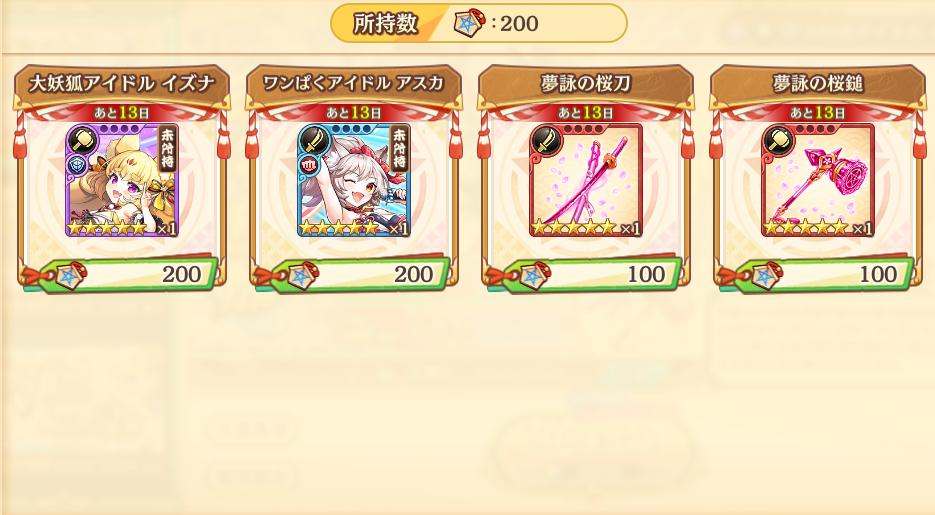Click the hammer weapon-type icon on イズナ card
This screenshot has height=515, width=935.
[x=80, y=140]
